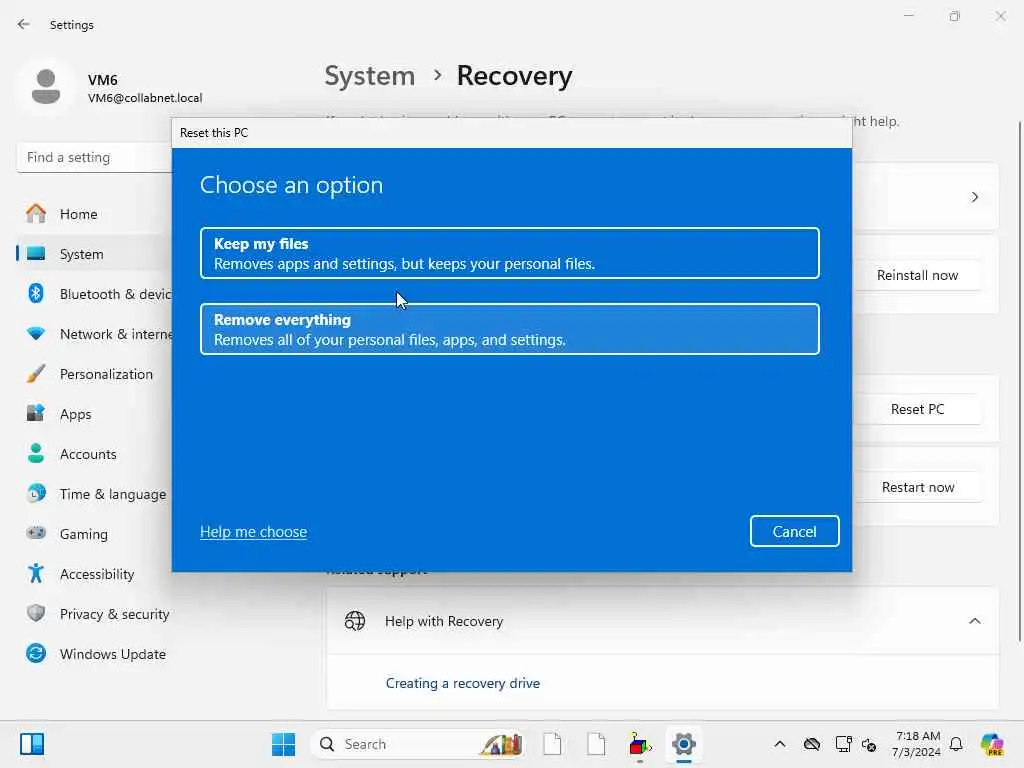Open the second blank document taskbar icon
This screenshot has height=768, width=1024.
[596, 744]
